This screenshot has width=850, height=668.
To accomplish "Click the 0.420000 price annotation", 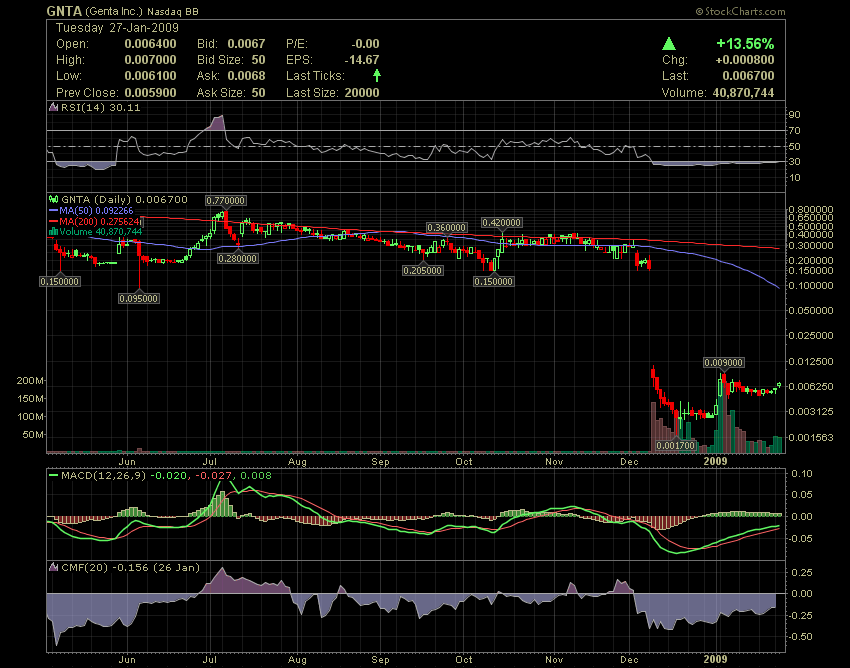I will tap(502, 222).
